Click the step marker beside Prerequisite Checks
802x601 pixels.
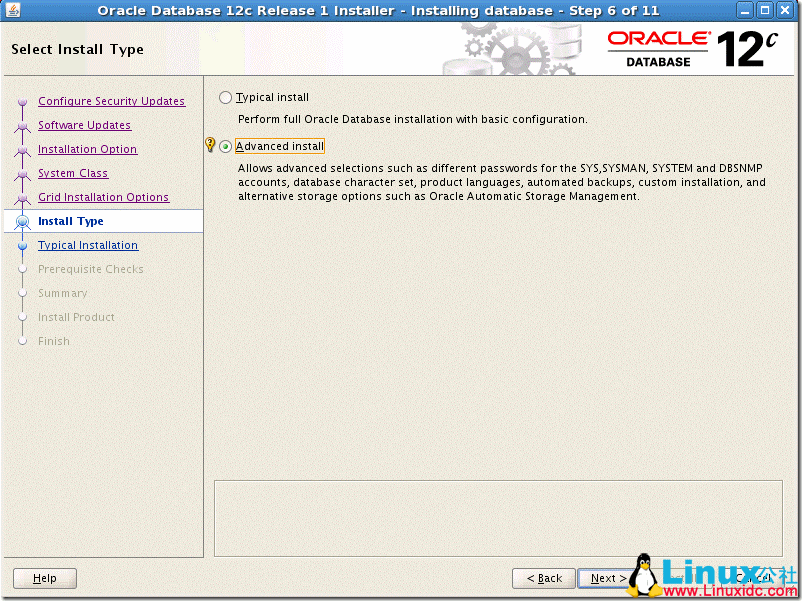22,269
